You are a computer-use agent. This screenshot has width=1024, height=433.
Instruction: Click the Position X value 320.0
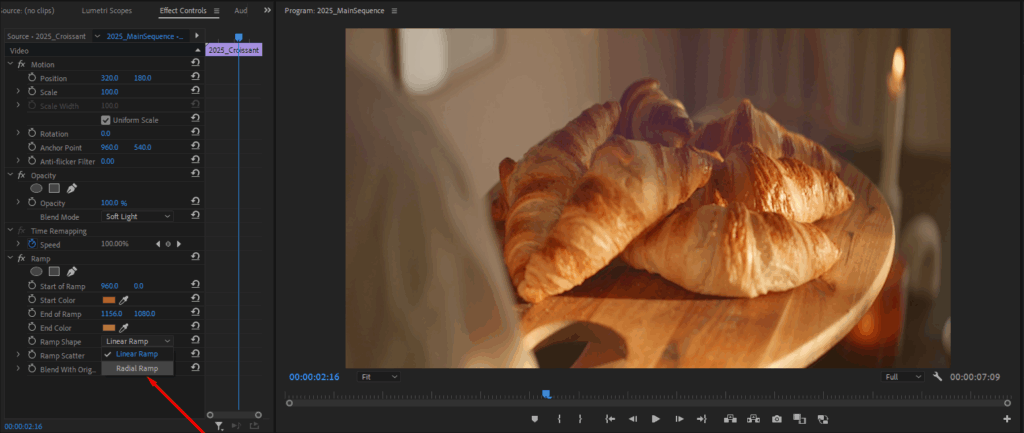point(109,78)
